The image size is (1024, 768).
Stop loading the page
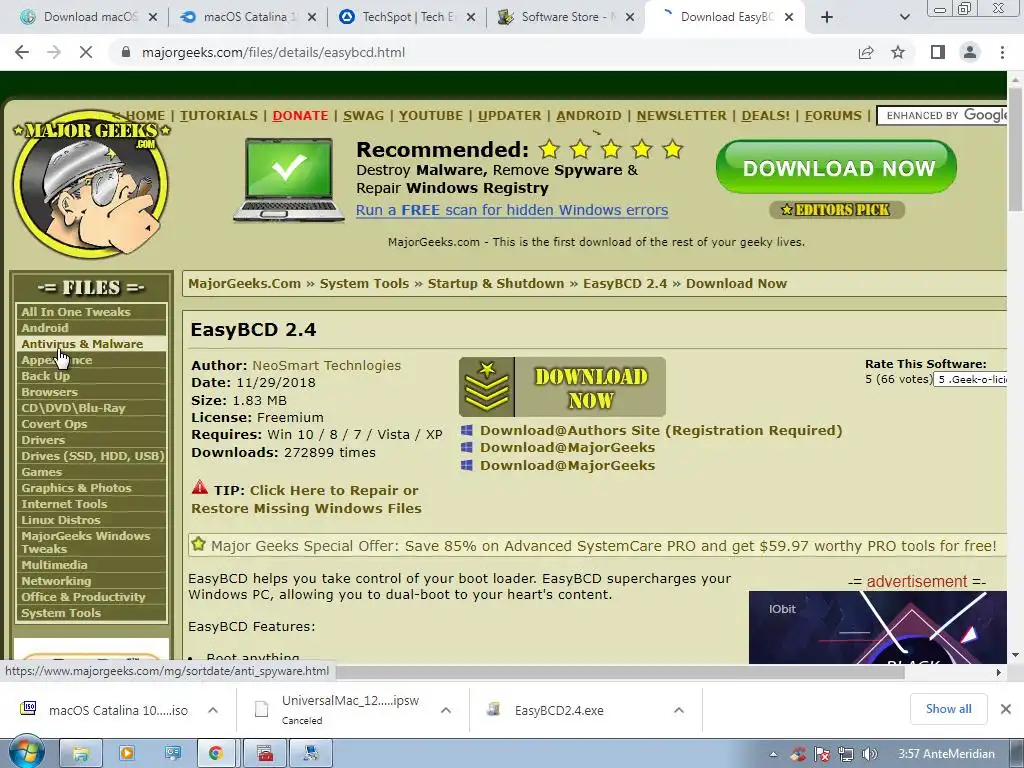click(86, 52)
